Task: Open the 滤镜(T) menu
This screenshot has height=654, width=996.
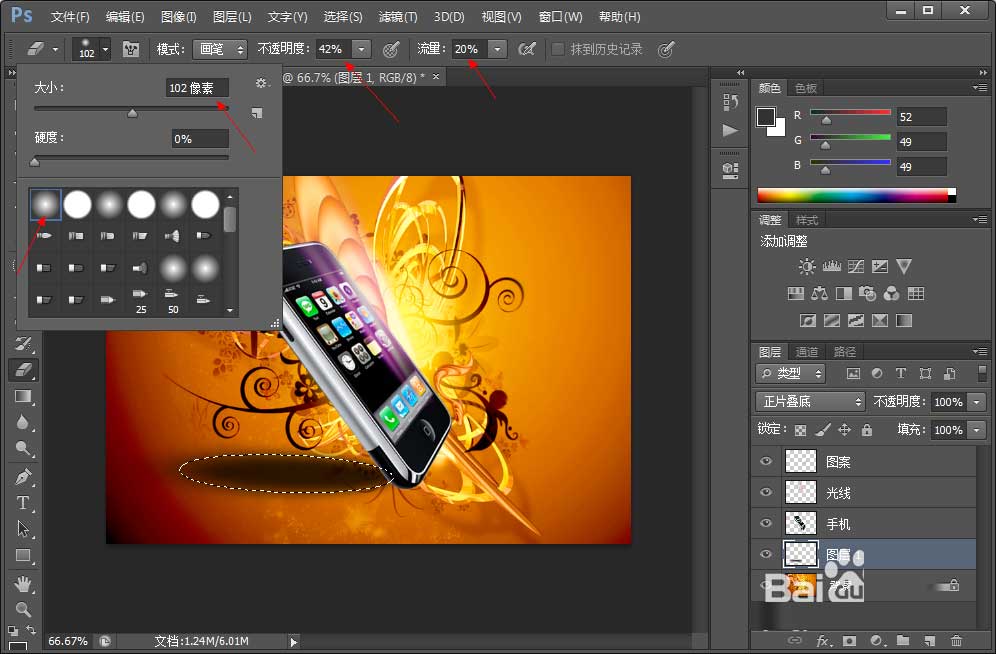Action: point(398,17)
